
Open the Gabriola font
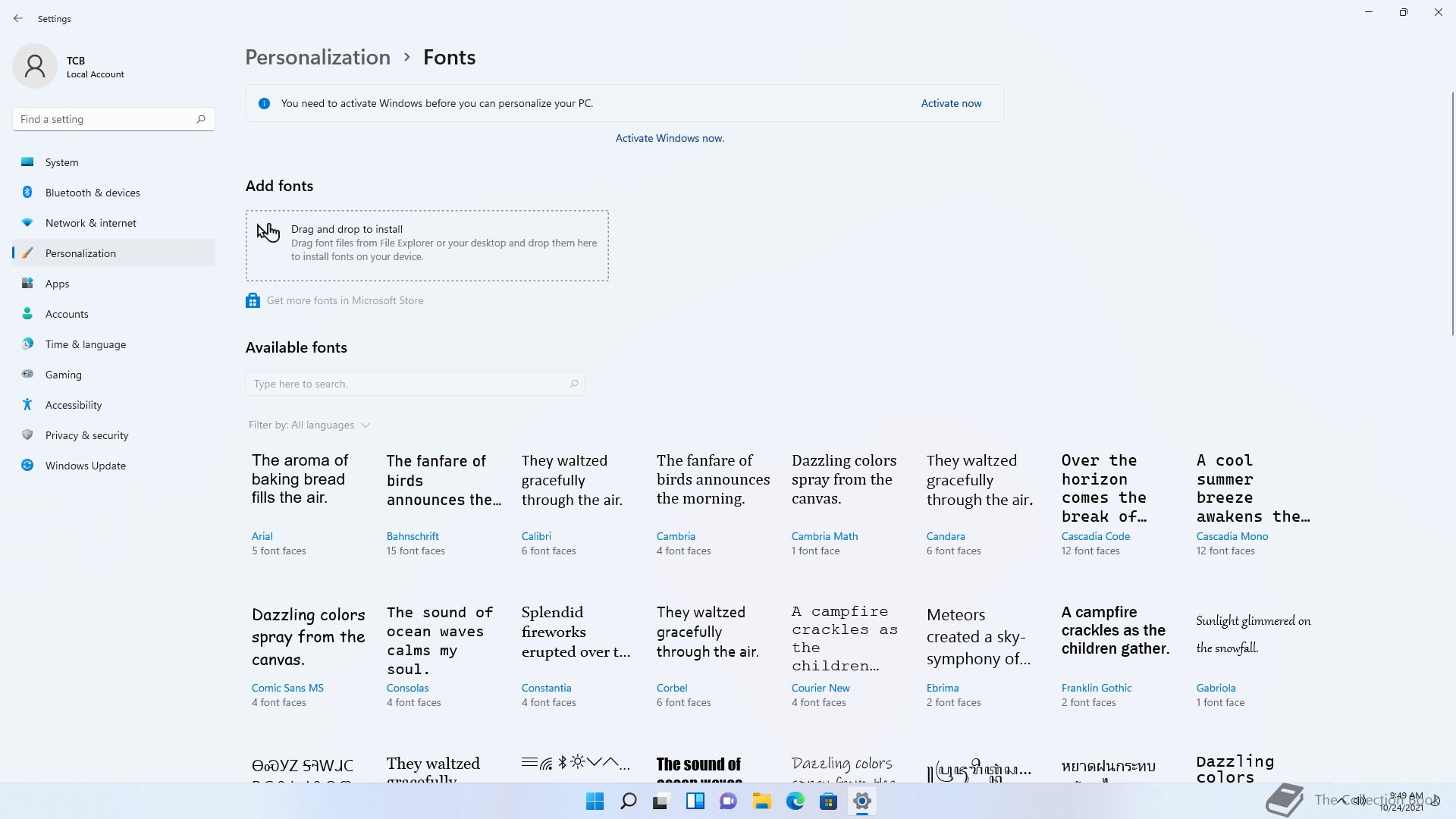[1253, 656]
